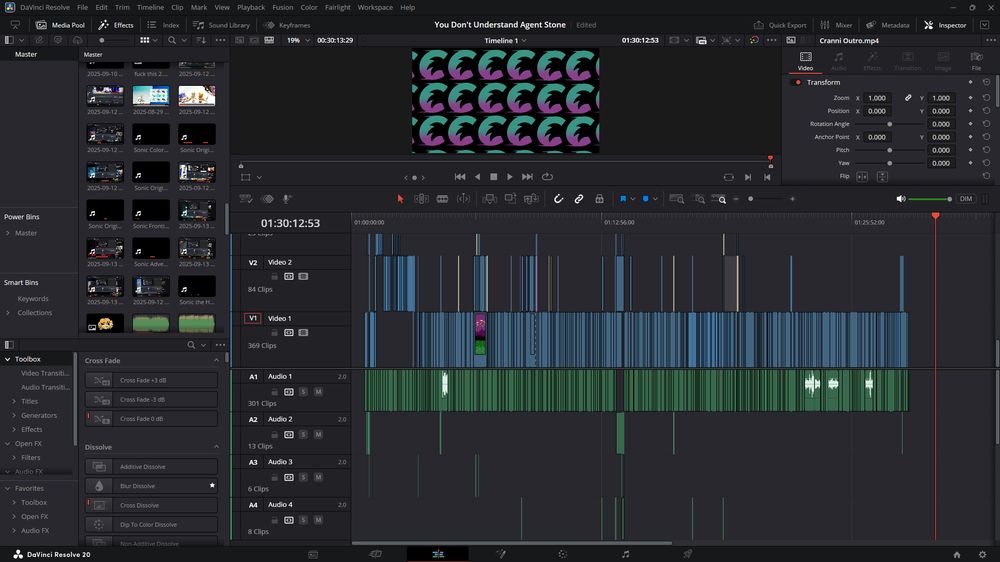Expand the Master power bin
Viewport: 1000px width, 562px height.
click(8, 233)
